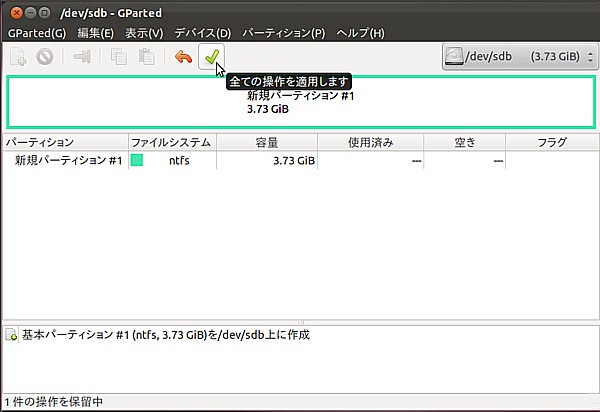This screenshot has height=412, width=600.
Task: Open the デバイス(D) menu
Action: [x=203, y=33]
